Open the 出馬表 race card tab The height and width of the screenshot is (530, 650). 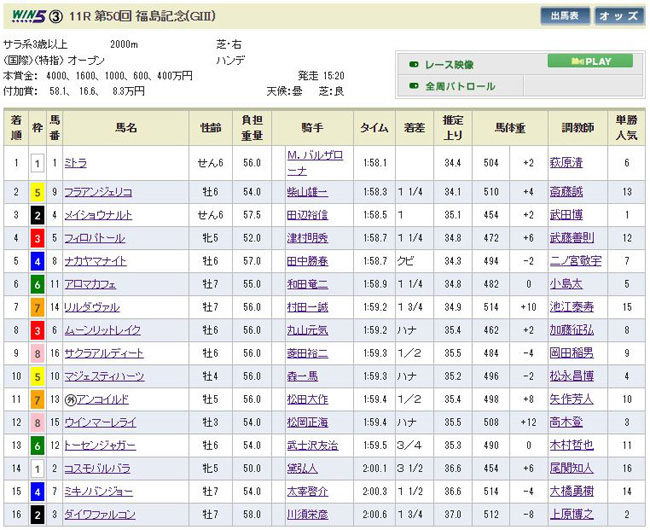[x=564, y=17]
